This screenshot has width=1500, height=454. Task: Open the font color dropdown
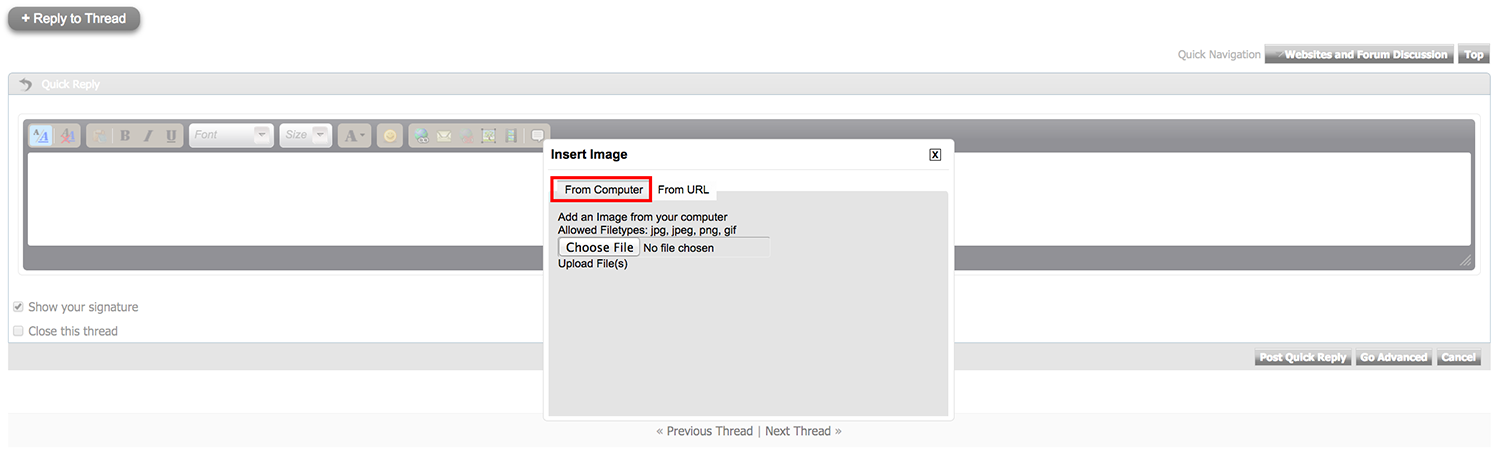pos(354,135)
